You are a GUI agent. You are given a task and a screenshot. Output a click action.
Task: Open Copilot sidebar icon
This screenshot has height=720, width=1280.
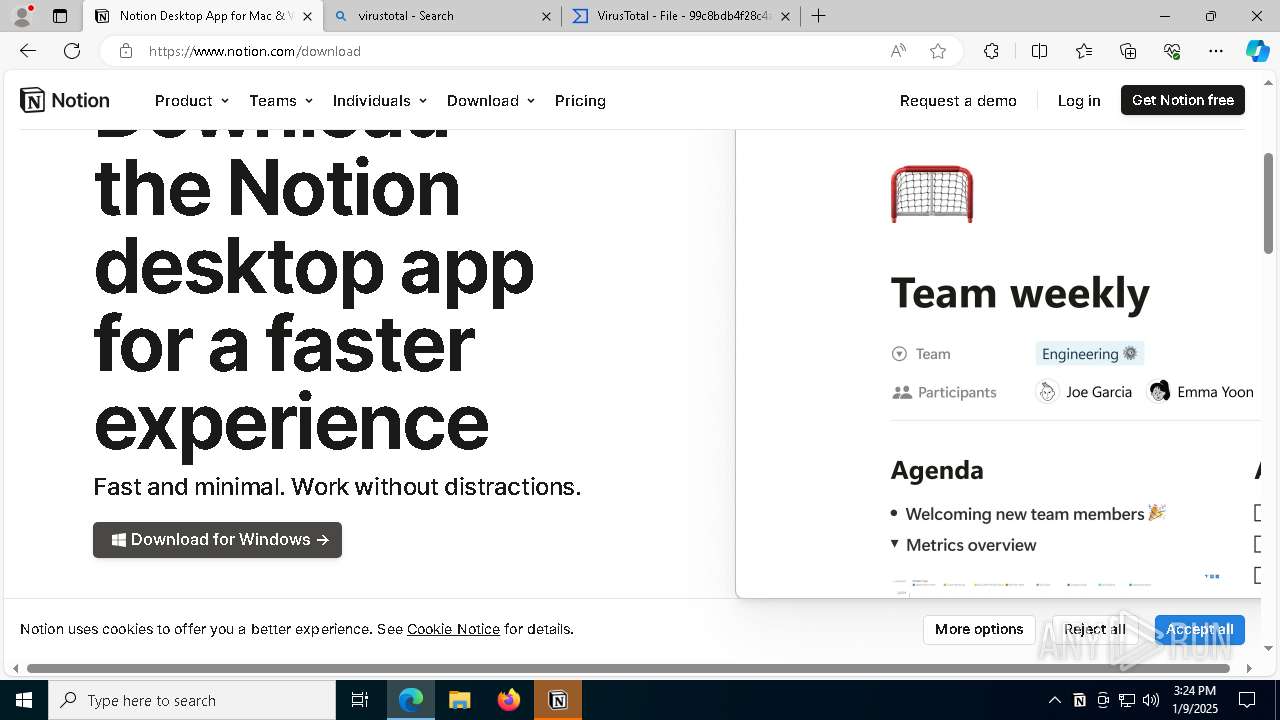pos(1257,51)
